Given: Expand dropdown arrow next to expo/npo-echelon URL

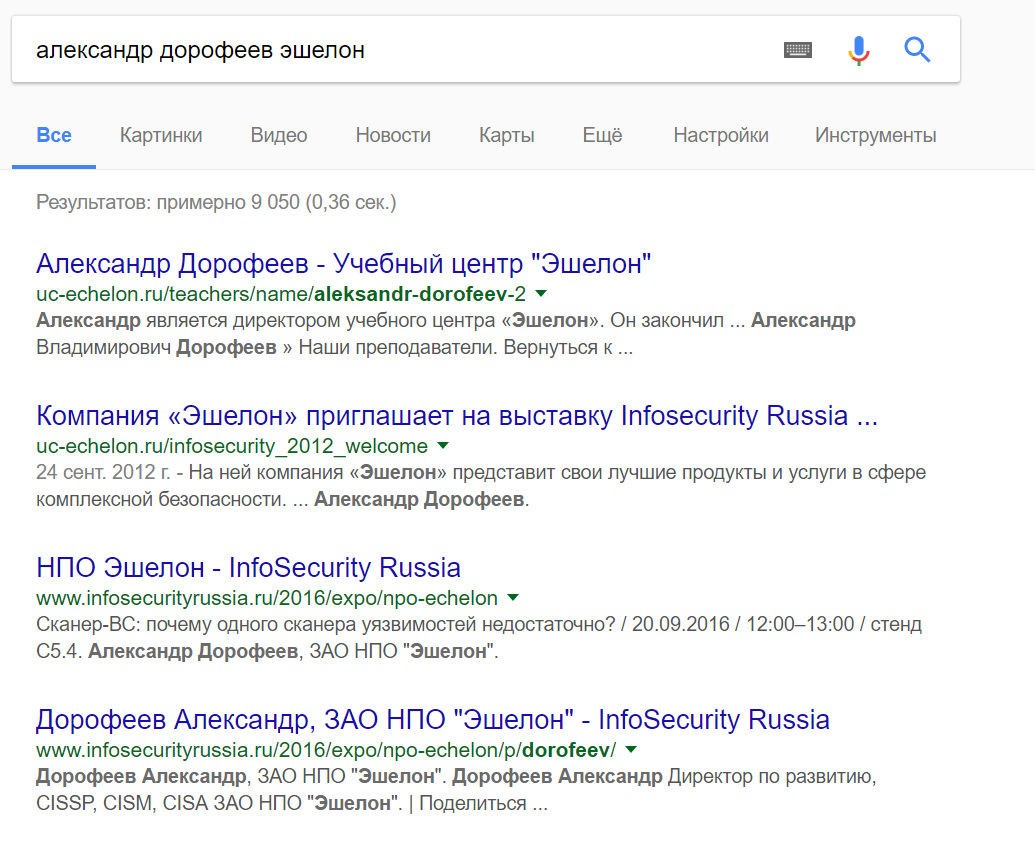Looking at the screenshot, I should click(513, 598).
